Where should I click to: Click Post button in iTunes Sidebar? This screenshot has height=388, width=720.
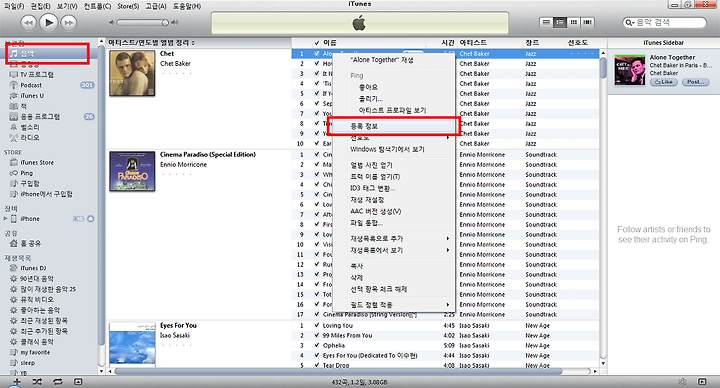tap(695, 82)
